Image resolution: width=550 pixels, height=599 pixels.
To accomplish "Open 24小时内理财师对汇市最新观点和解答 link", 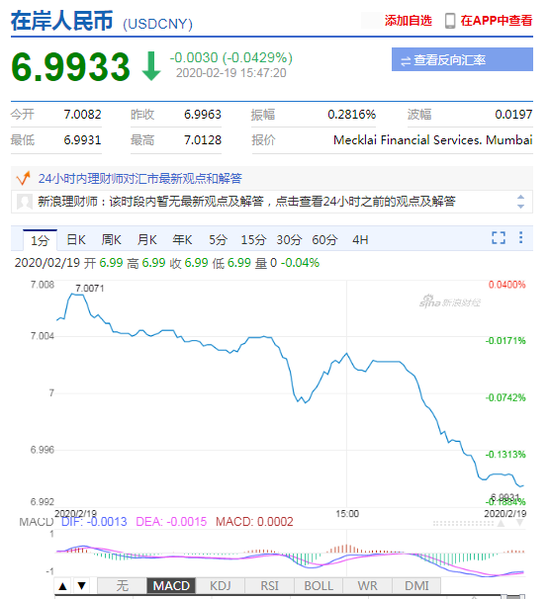I will click(140, 178).
